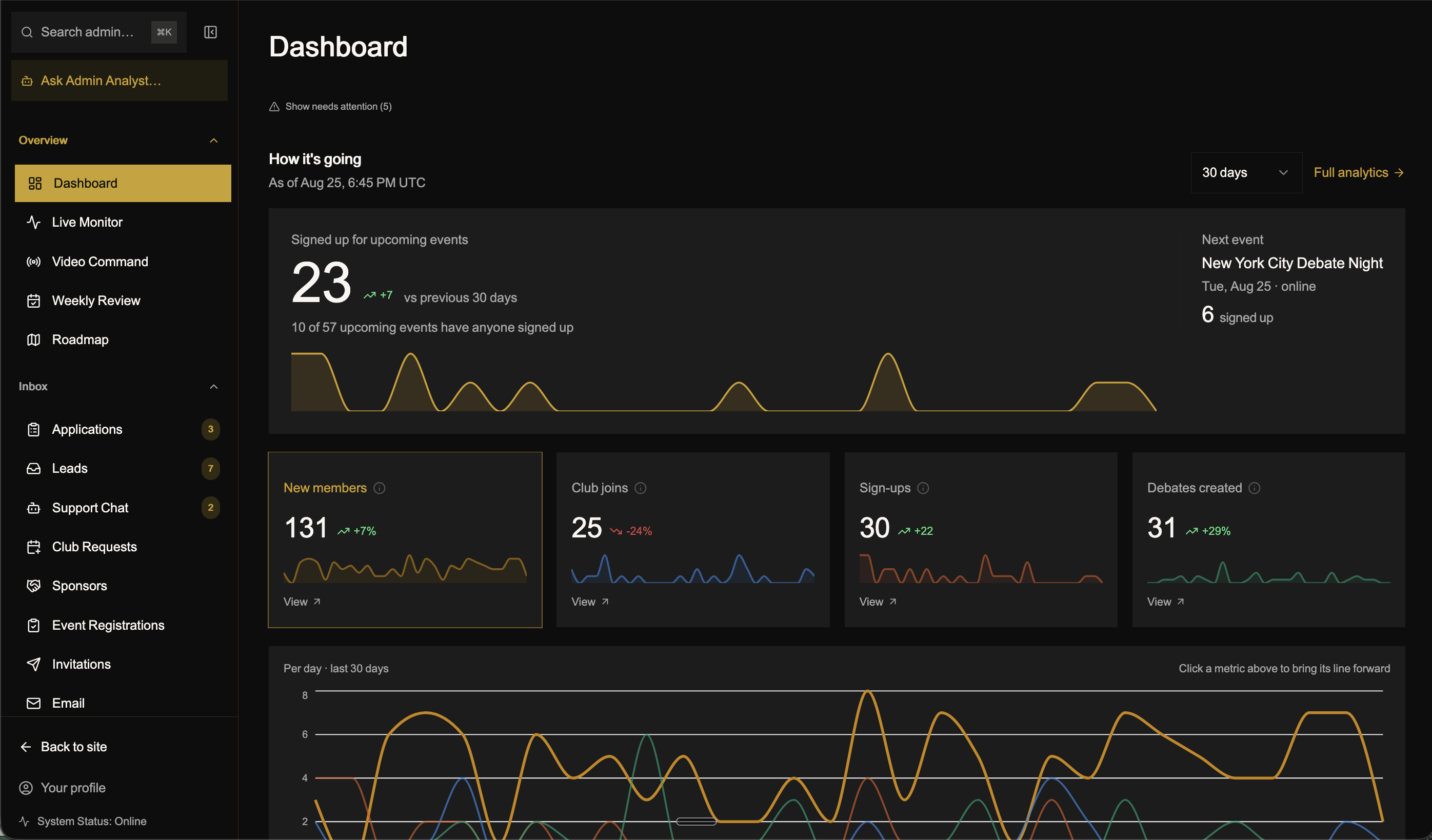Collapse the Inbox section chevron
Screen dimensions: 1432x840
[214, 387]
